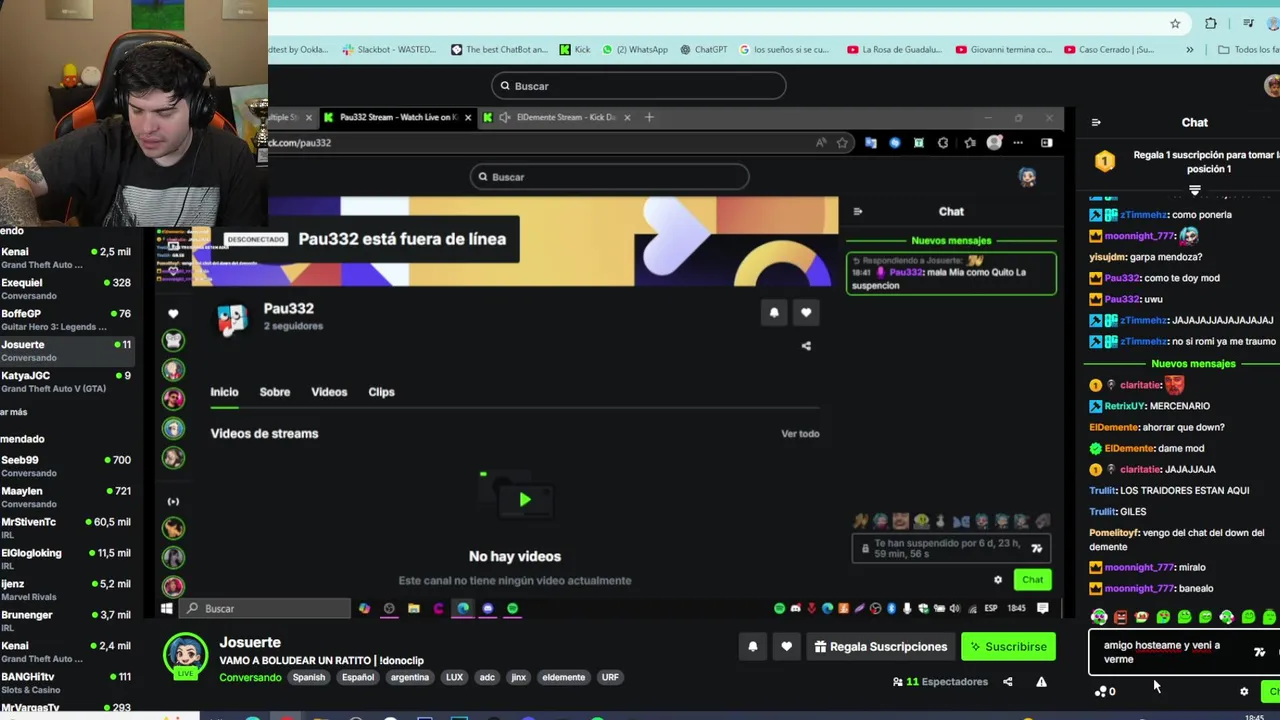Open Seeb99 recommended channel

[65, 466]
